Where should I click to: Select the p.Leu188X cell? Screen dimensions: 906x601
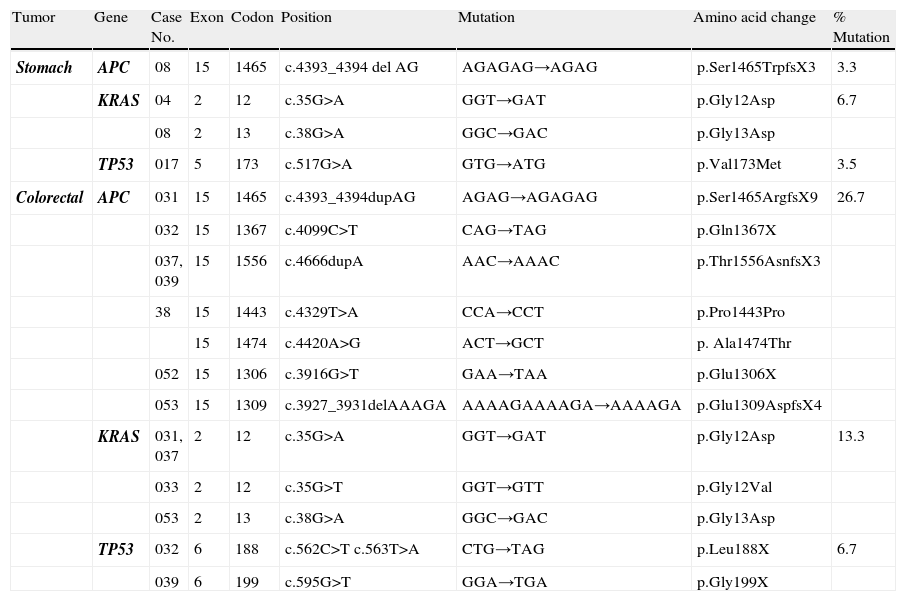pos(733,550)
